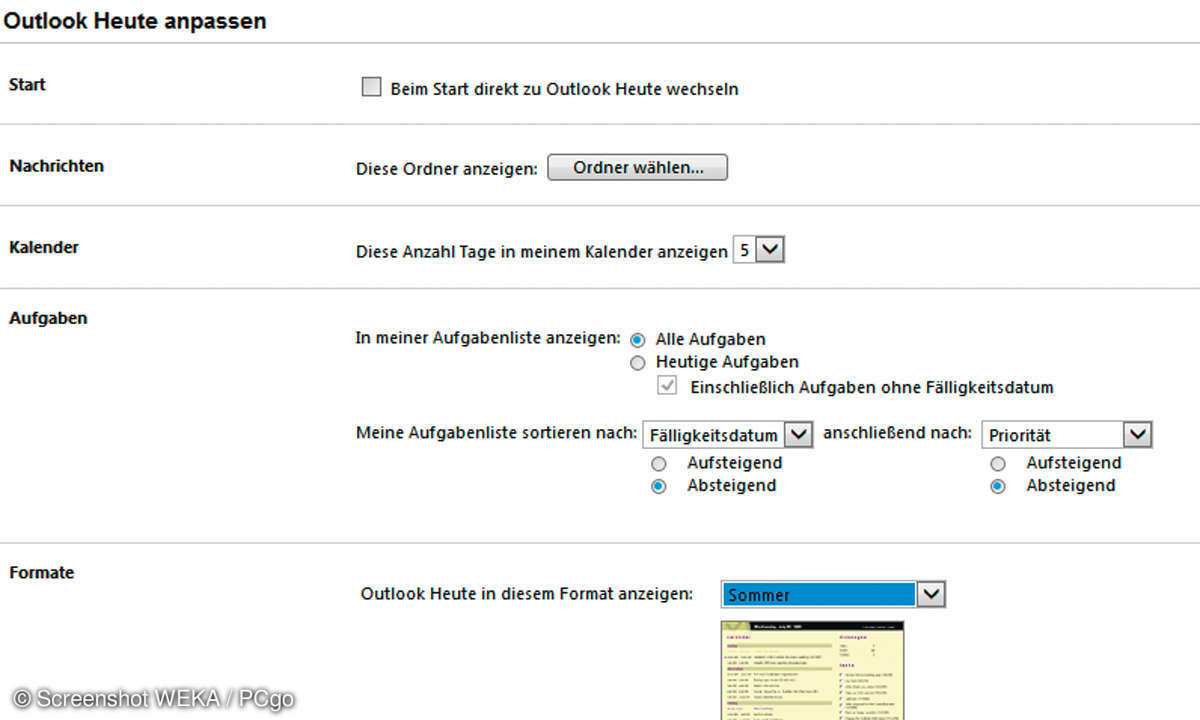Click the 'Outlook Heute anpassen' heading
The width and height of the screenshot is (1200, 720).
[x=135, y=21]
